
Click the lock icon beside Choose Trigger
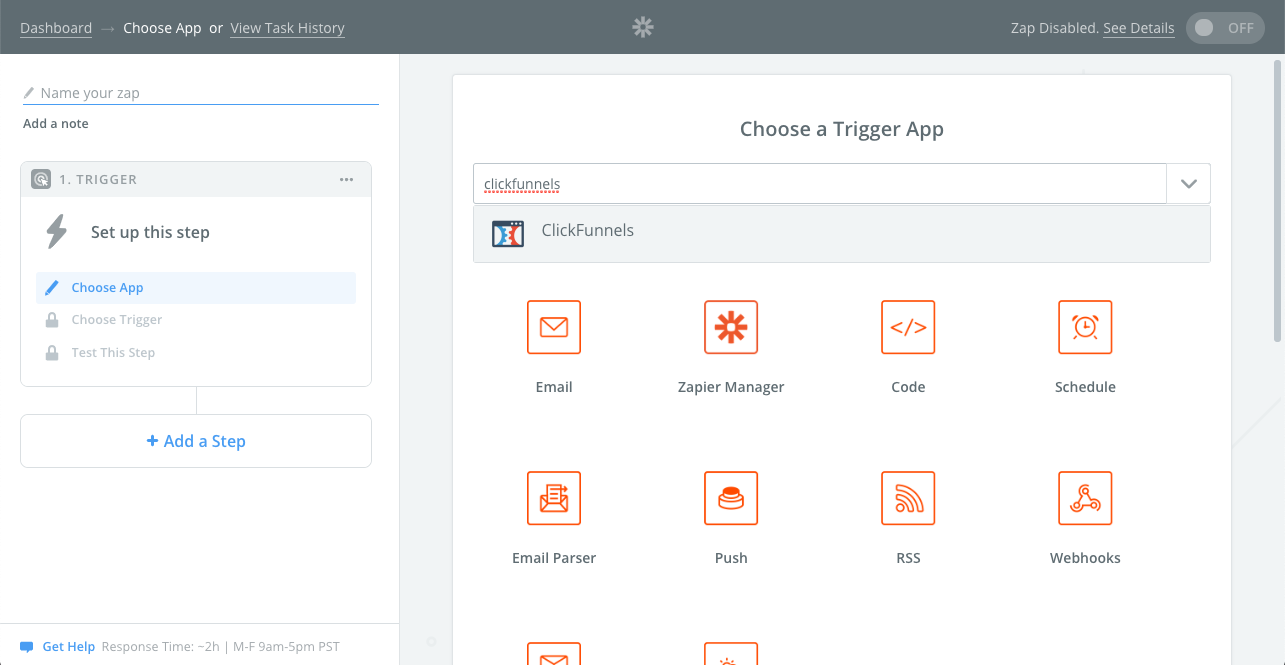(x=52, y=320)
